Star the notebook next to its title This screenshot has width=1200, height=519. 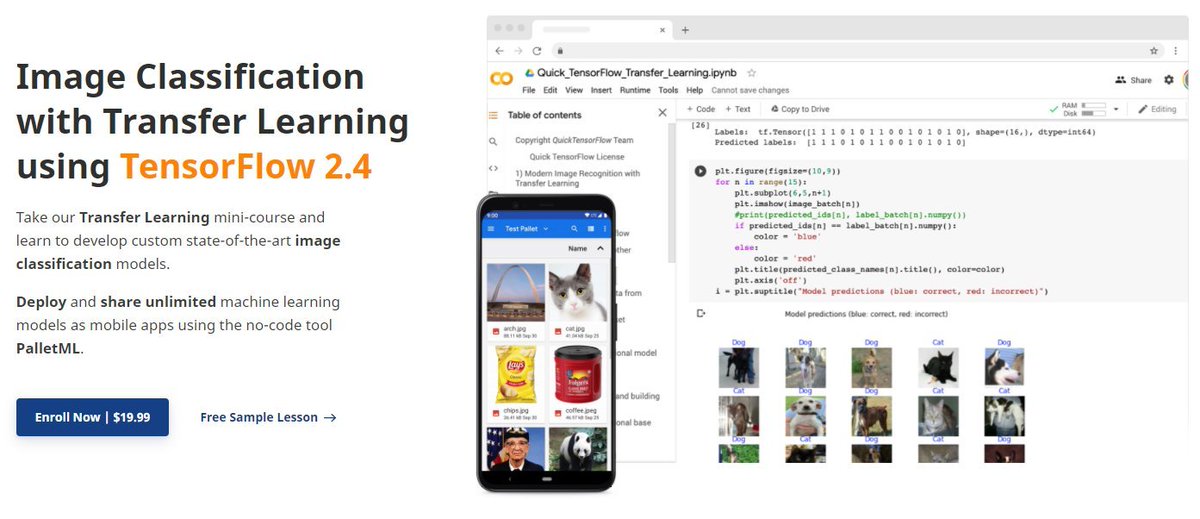tap(752, 73)
